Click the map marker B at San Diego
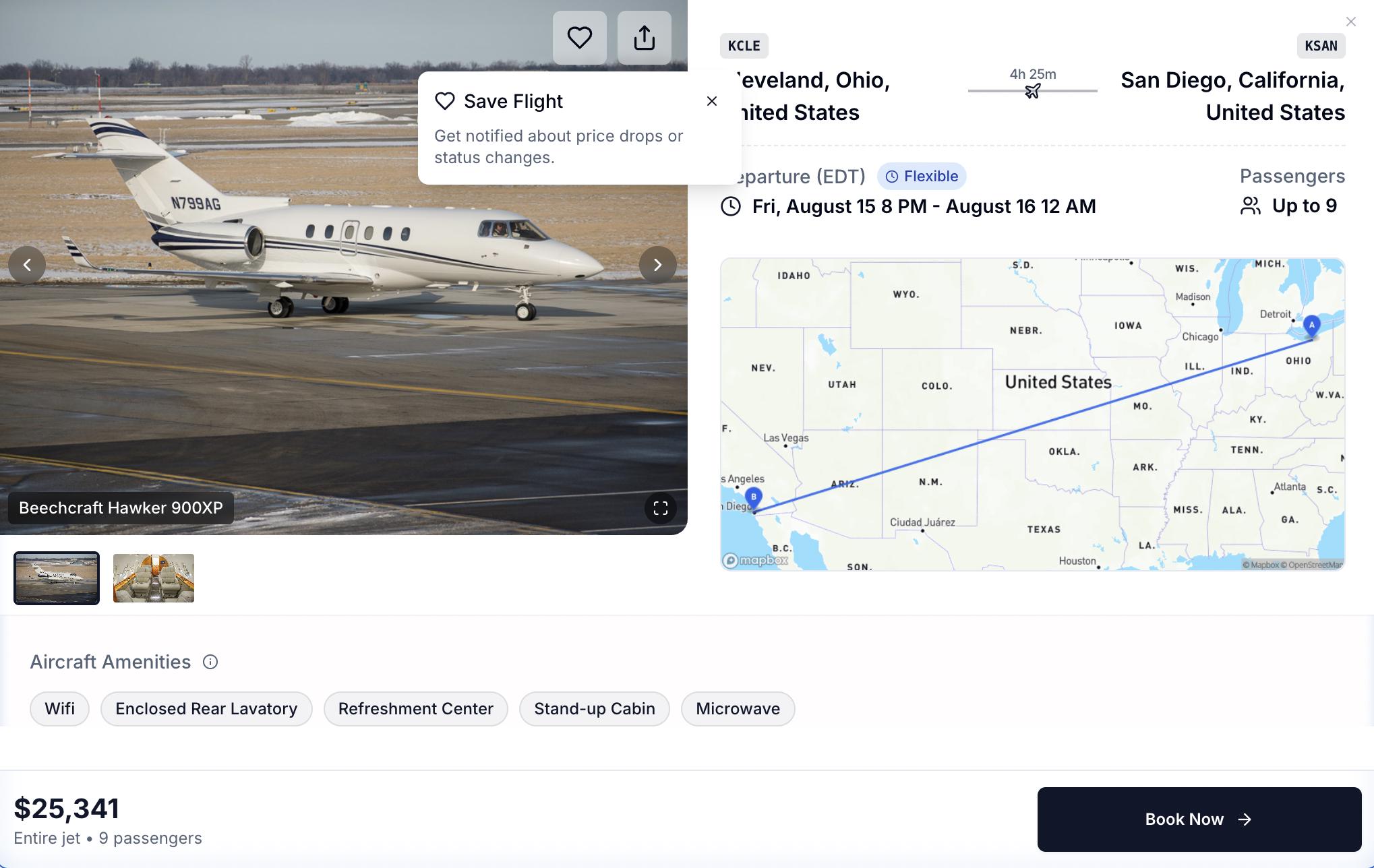 tap(753, 498)
